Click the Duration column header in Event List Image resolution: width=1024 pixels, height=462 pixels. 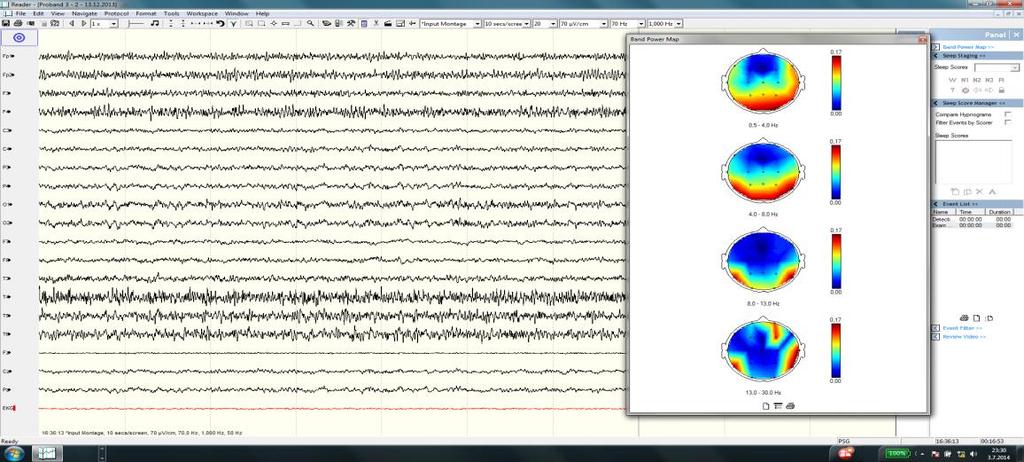(999, 212)
